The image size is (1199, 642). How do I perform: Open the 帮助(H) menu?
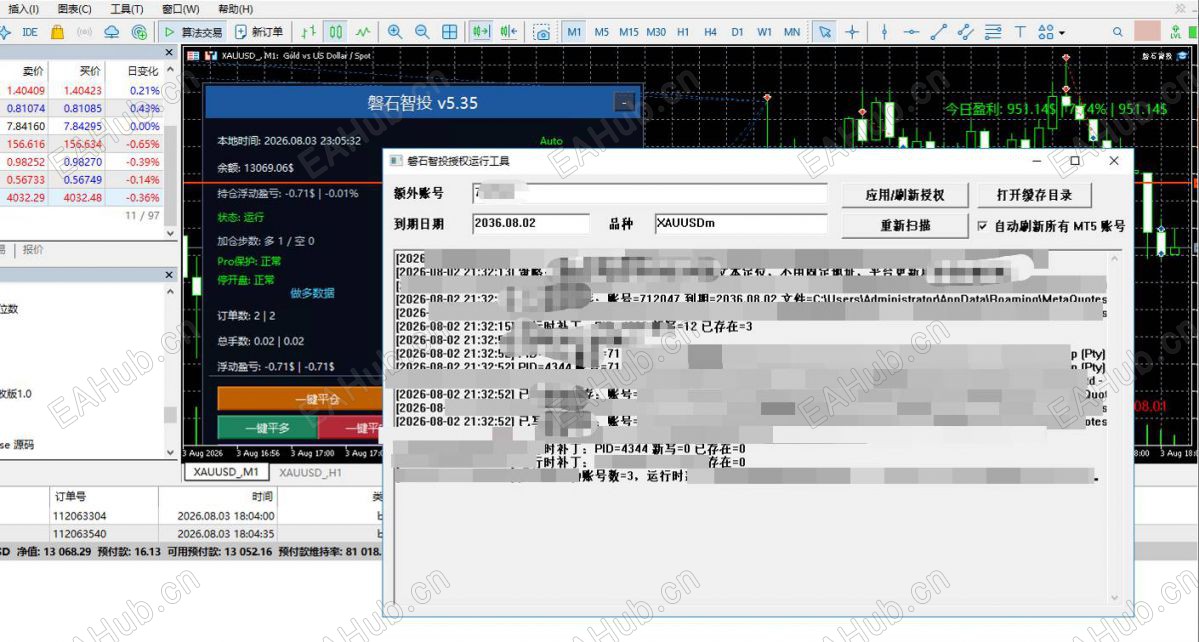tap(236, 9)
